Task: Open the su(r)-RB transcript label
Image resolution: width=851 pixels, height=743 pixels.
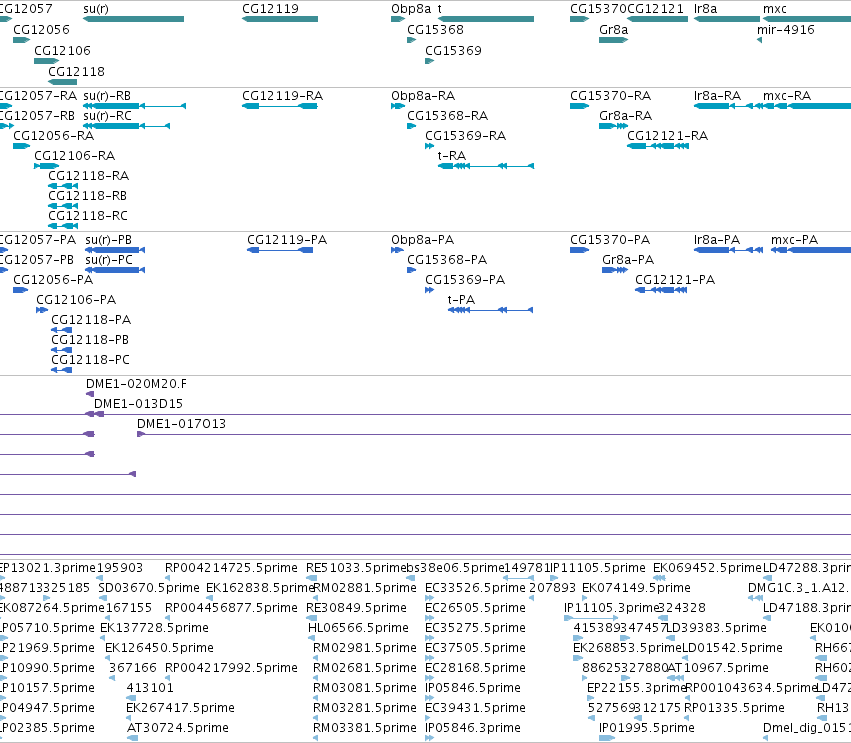Action: (107, 96)
